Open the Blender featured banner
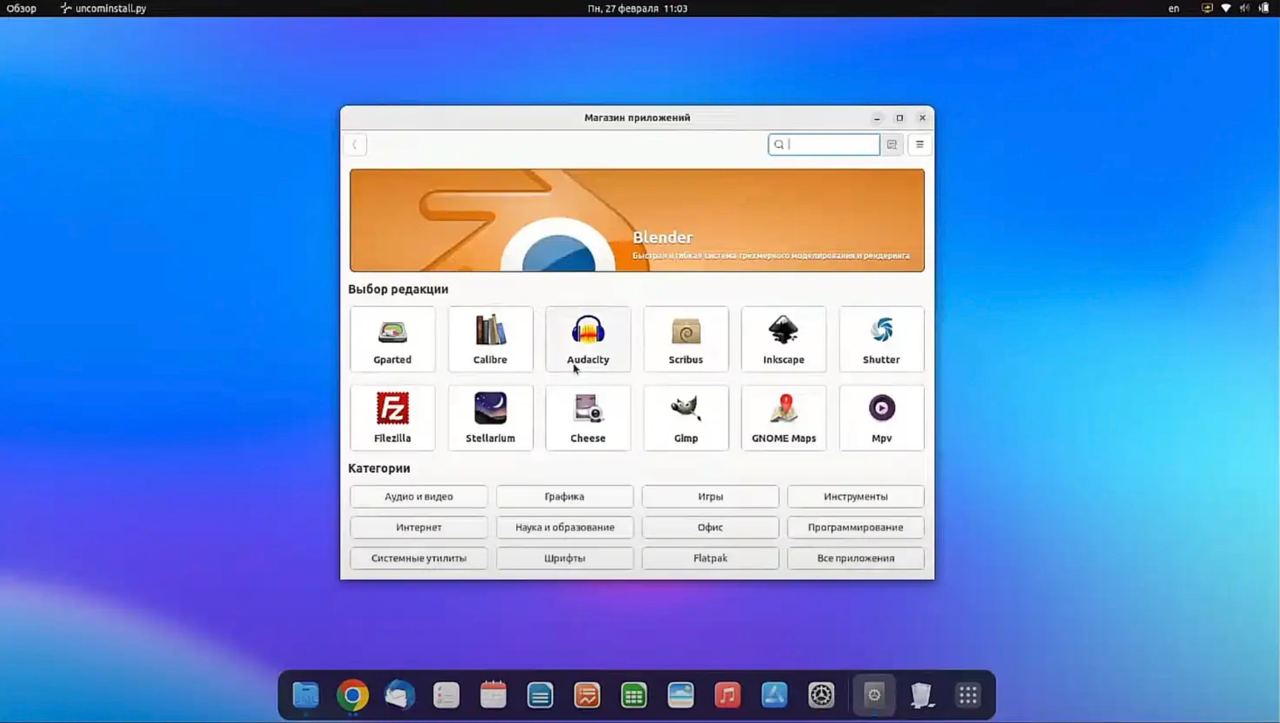This screenshot has height=723, width=1280. pos(637,220)
